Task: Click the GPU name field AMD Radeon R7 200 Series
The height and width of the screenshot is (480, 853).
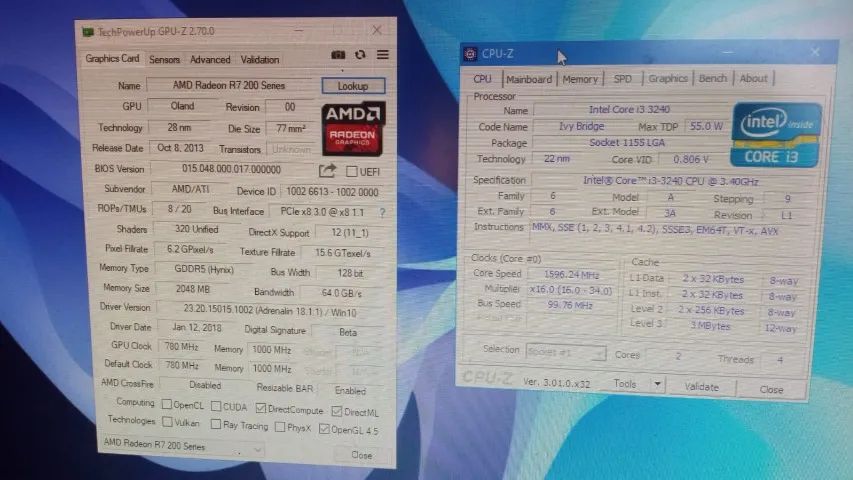Action: (229, 85)
